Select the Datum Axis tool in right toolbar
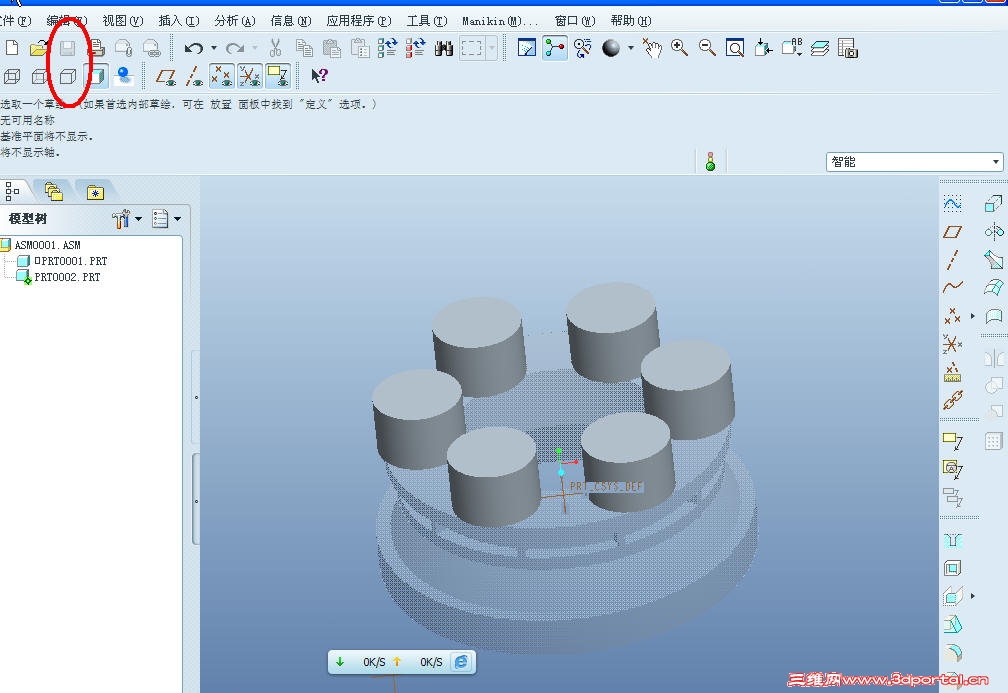 click(x=952, y=260)
